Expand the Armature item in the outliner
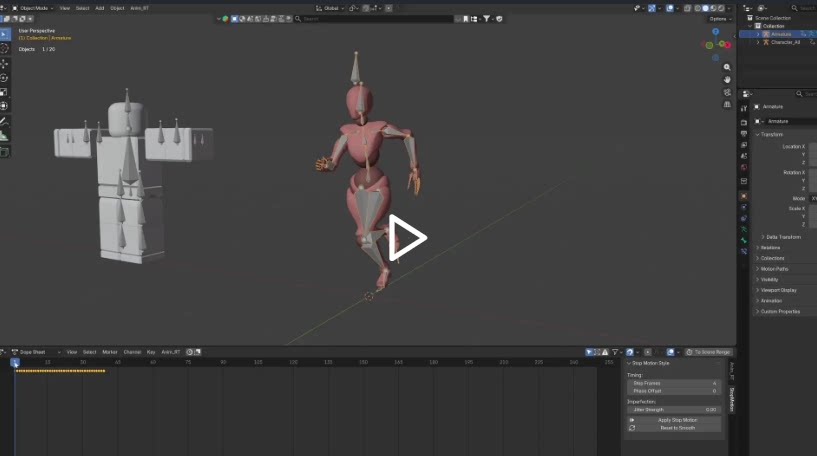The height and width of the screenshot is (456, 817). point(758,34)
